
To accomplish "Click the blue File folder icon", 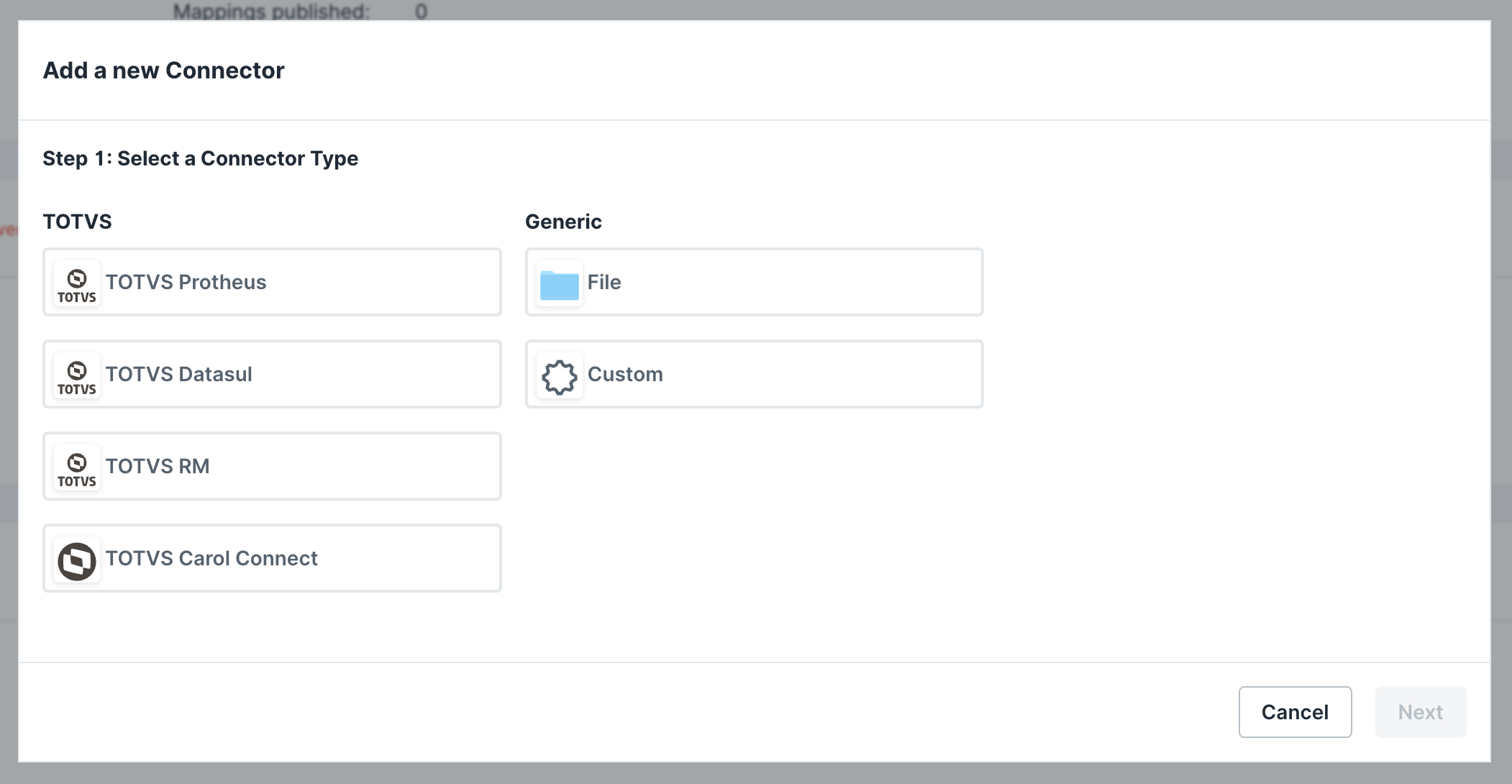I will tap(560, 284).
